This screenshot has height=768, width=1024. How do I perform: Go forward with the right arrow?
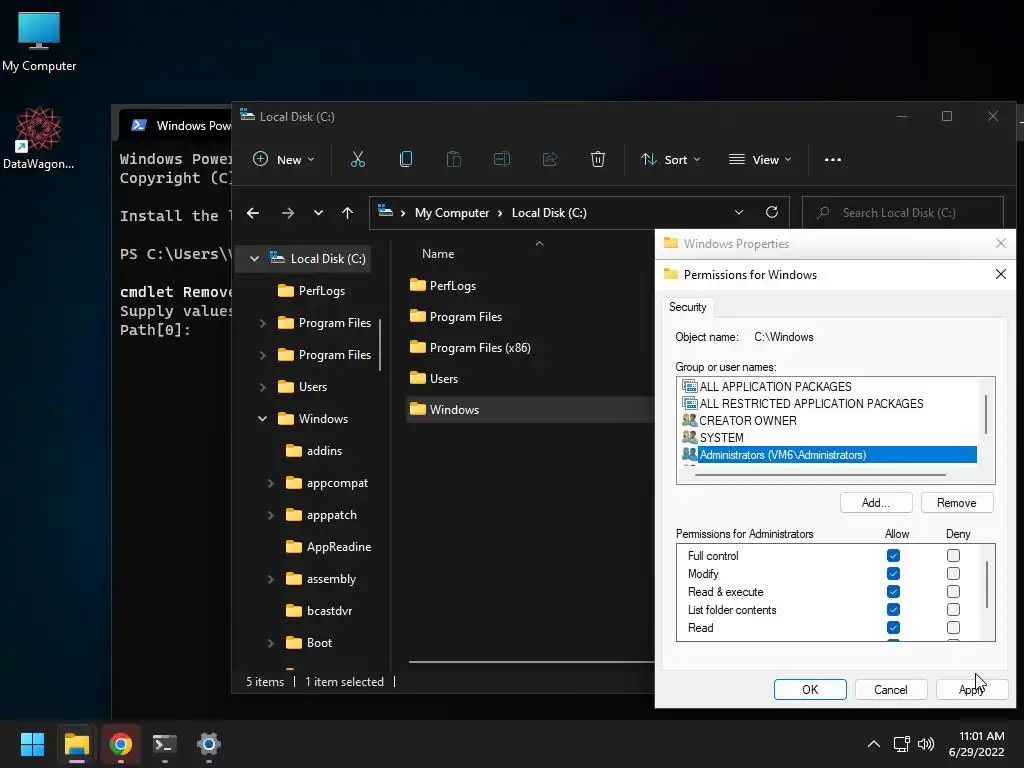coord(287,213)
